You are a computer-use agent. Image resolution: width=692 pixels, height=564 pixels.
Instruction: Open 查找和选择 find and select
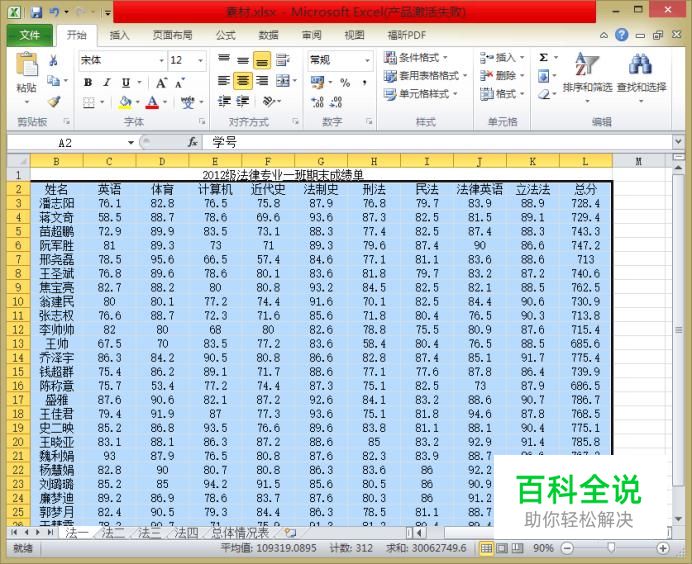click(641, 77)
